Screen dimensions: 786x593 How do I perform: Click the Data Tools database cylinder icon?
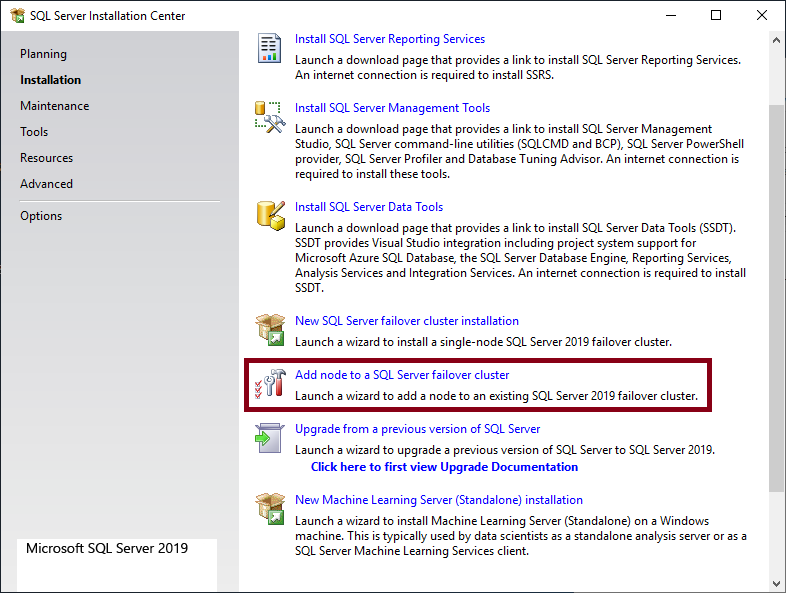[271, 216]
